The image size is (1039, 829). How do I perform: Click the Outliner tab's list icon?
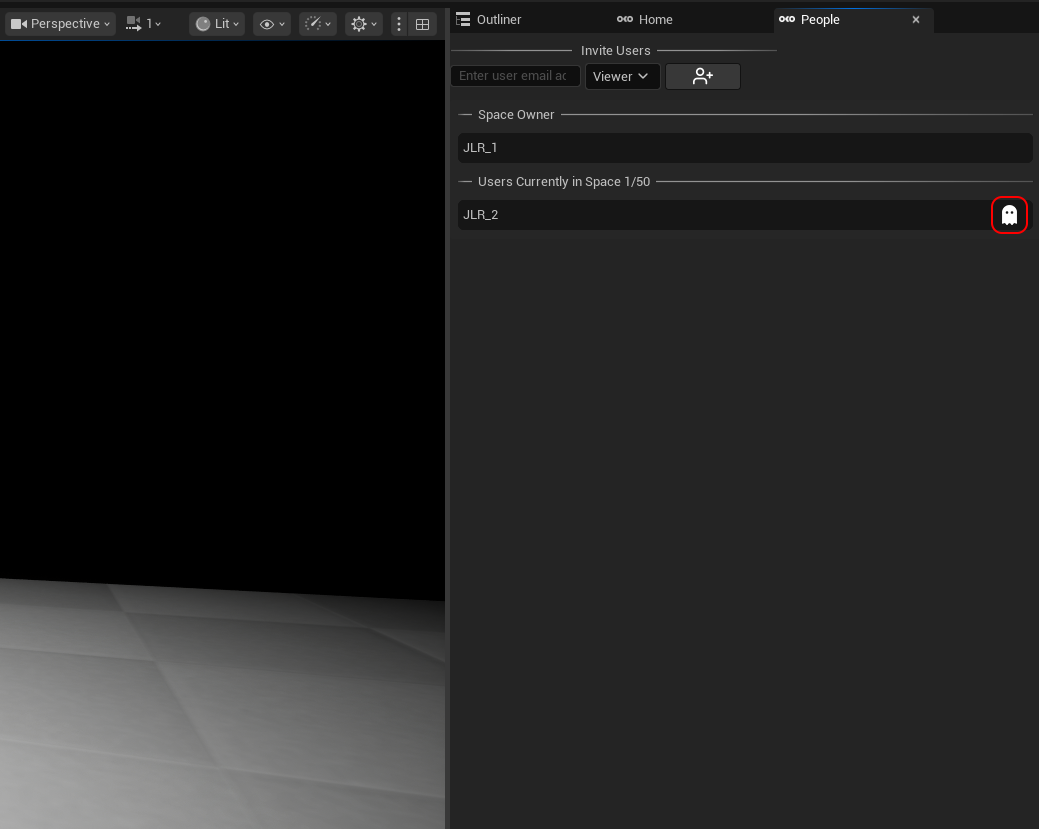click(x=463, y=19)
